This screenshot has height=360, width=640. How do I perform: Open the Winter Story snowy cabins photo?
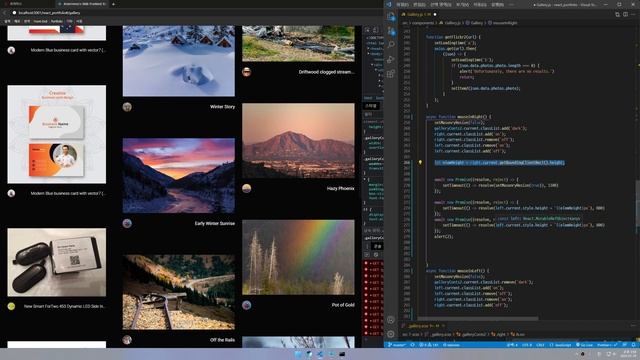click(x=179, y=61)
